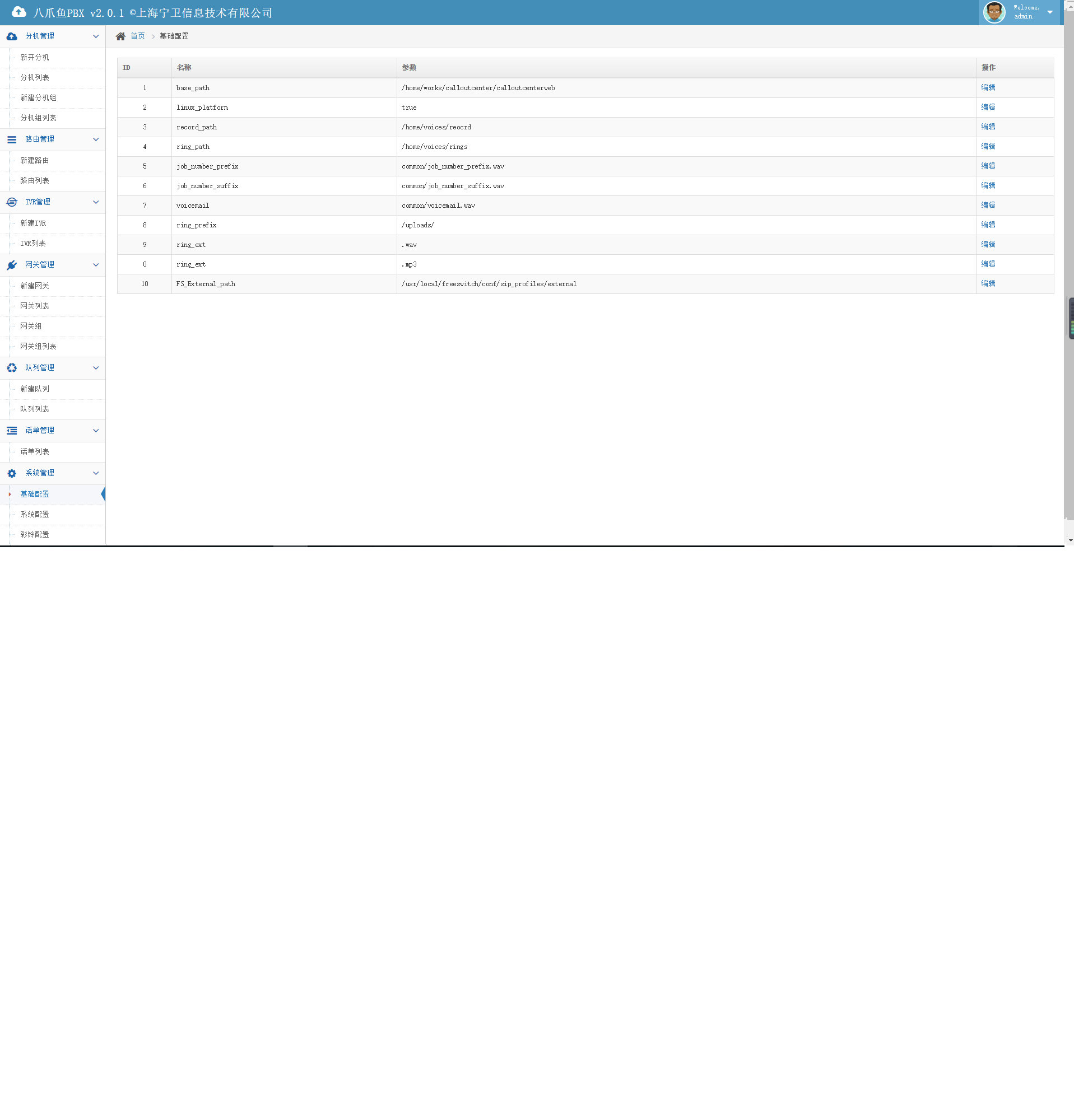Click the indent list icon beside 话单管理
This screenshot has width=1074, height=1120.
[12, 431]
